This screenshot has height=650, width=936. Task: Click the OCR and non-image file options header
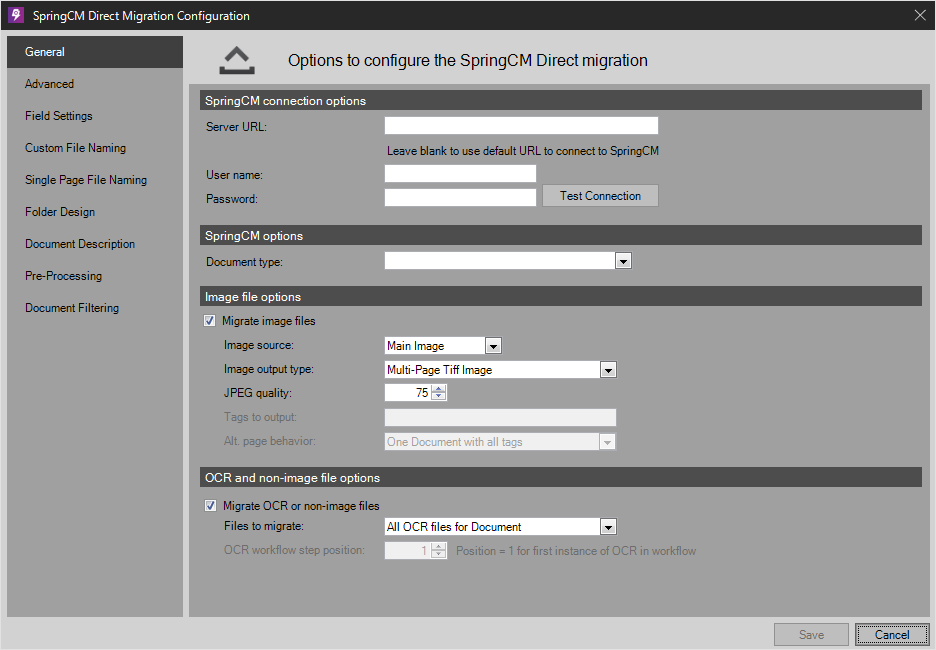click(561, 478)
